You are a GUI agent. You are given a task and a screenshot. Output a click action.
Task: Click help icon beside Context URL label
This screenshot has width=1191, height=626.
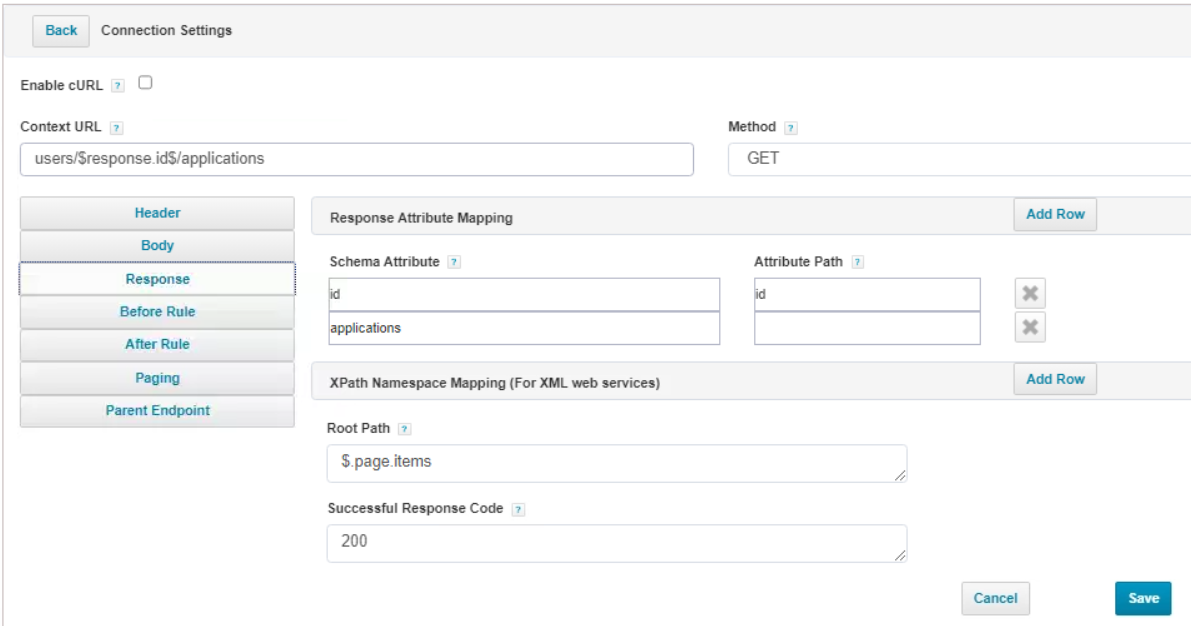pyautogui.click(x=116, y=128)
